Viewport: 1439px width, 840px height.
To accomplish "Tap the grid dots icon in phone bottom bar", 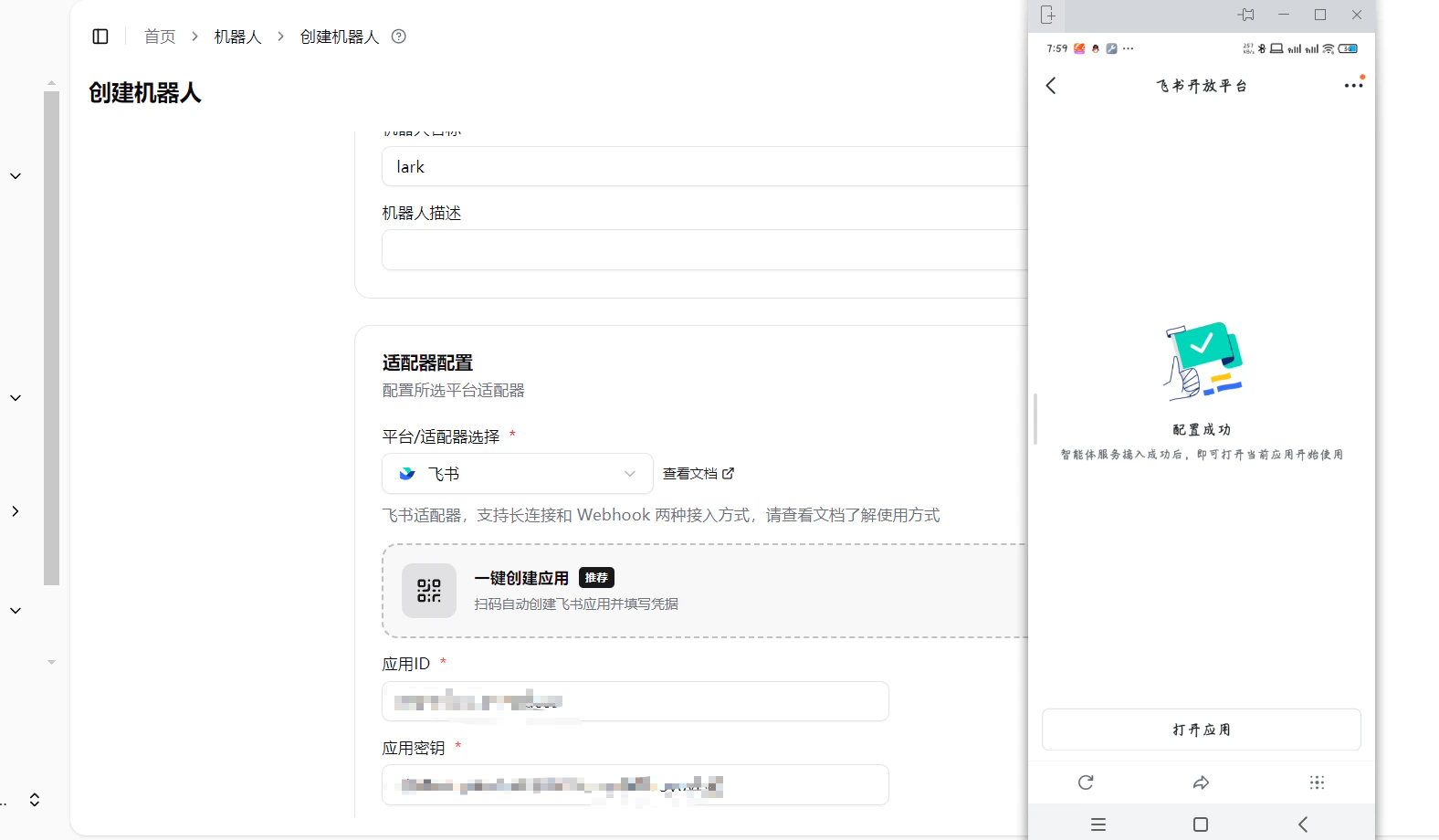I will click(x=1317, y=782).
